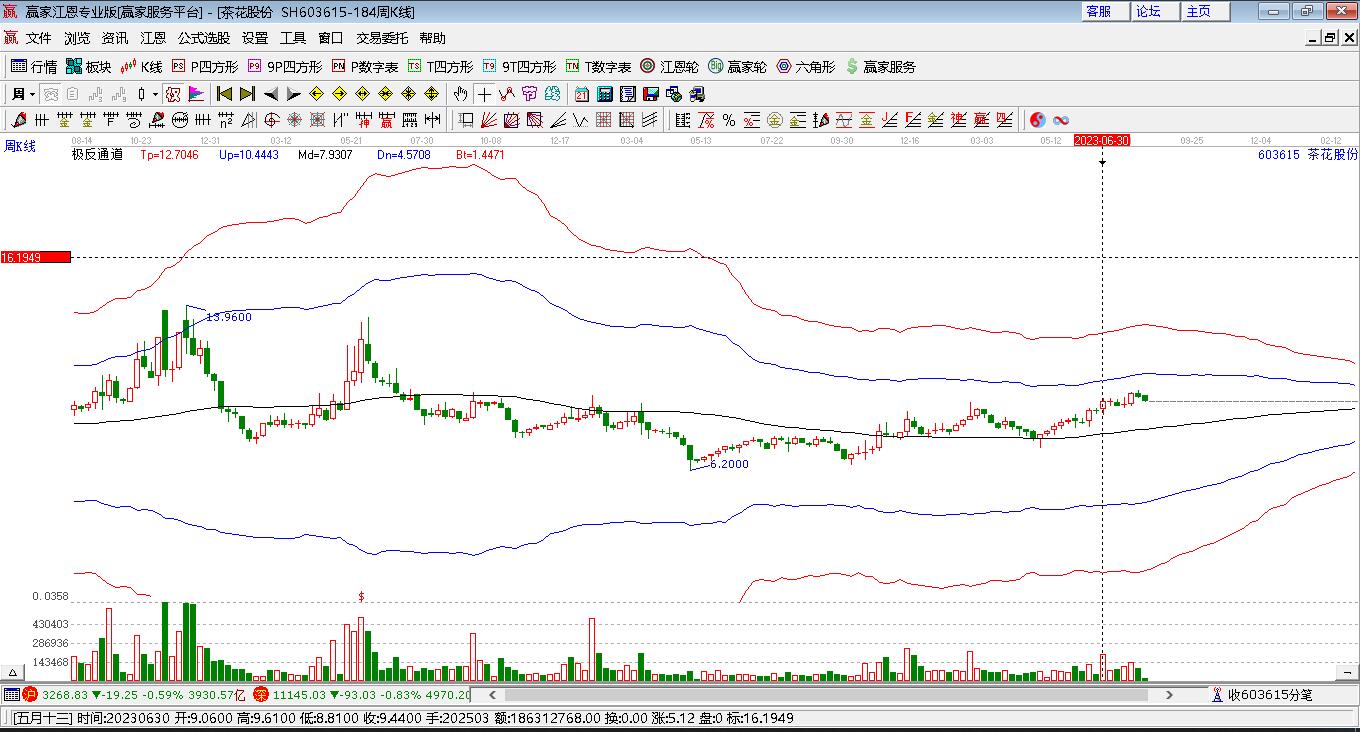Click the red-blue yin-yang icon
The image size is (1360, 732).
[1038, 120]
